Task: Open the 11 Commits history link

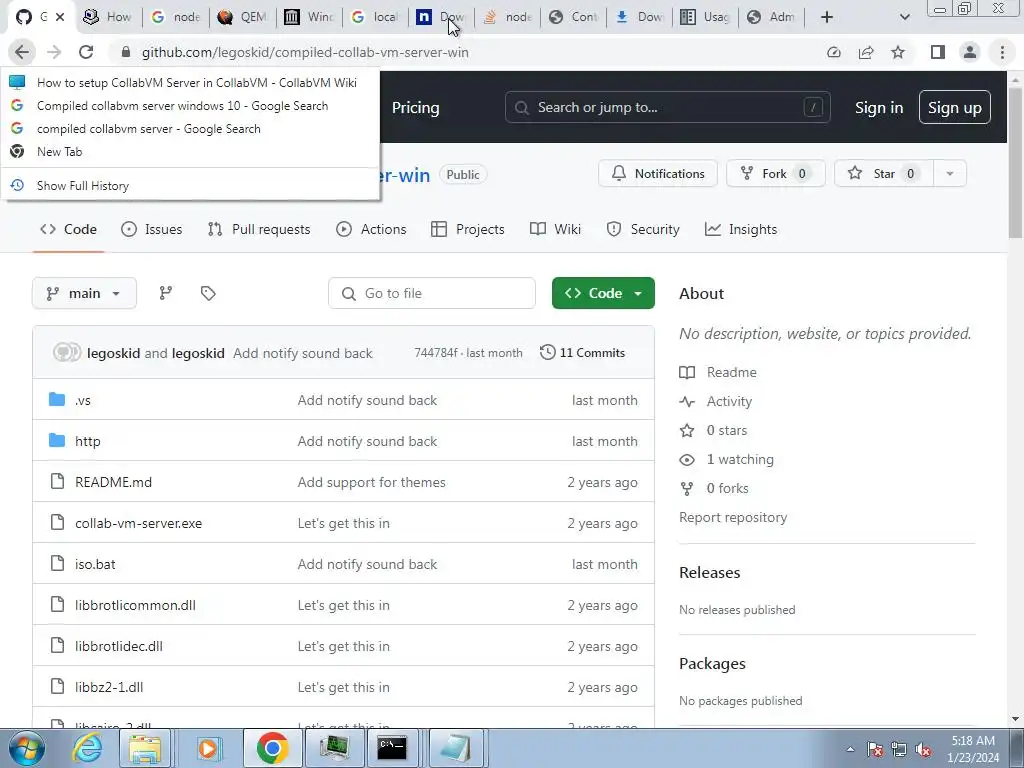Action: tap(583, 353)
